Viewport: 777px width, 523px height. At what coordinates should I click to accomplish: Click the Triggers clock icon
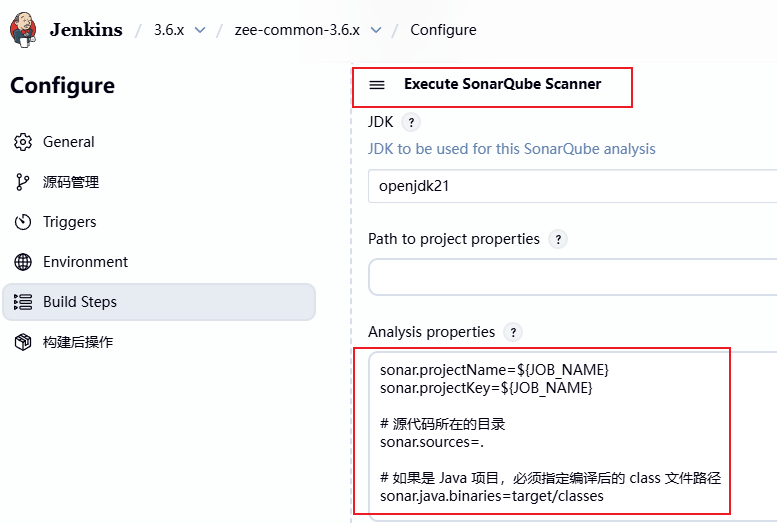[23, 222]
